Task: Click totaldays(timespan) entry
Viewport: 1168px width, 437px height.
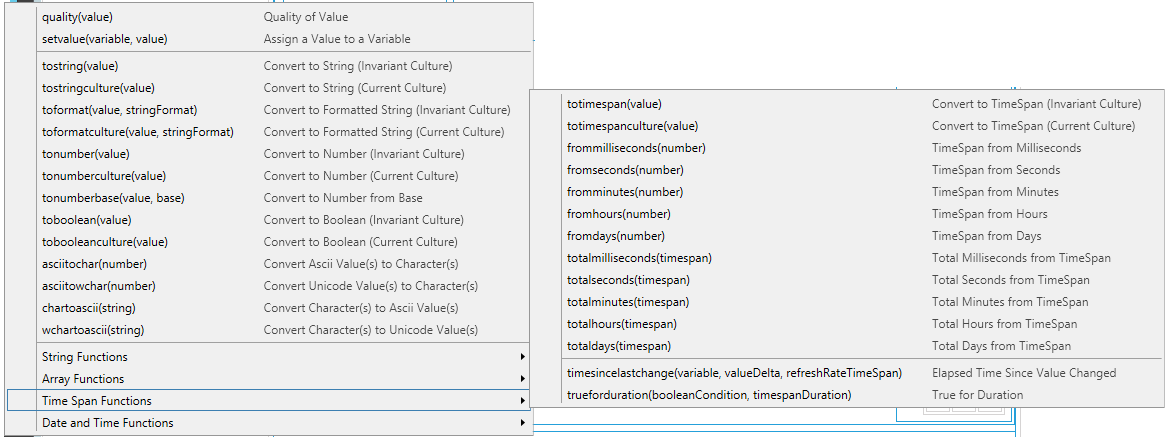Action: [x=619, y=346]
